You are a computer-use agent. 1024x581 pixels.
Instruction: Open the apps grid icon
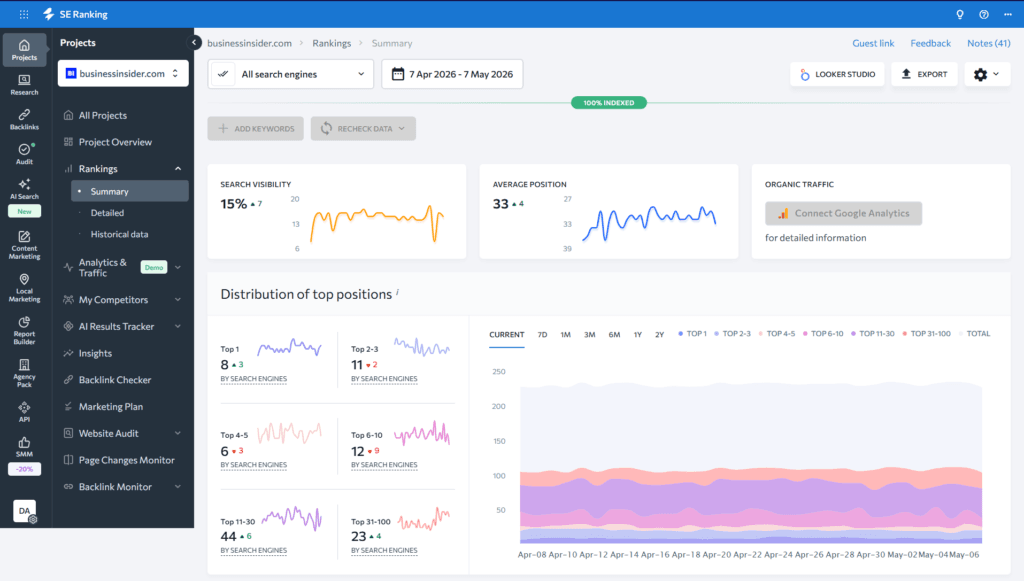point(24,14)
